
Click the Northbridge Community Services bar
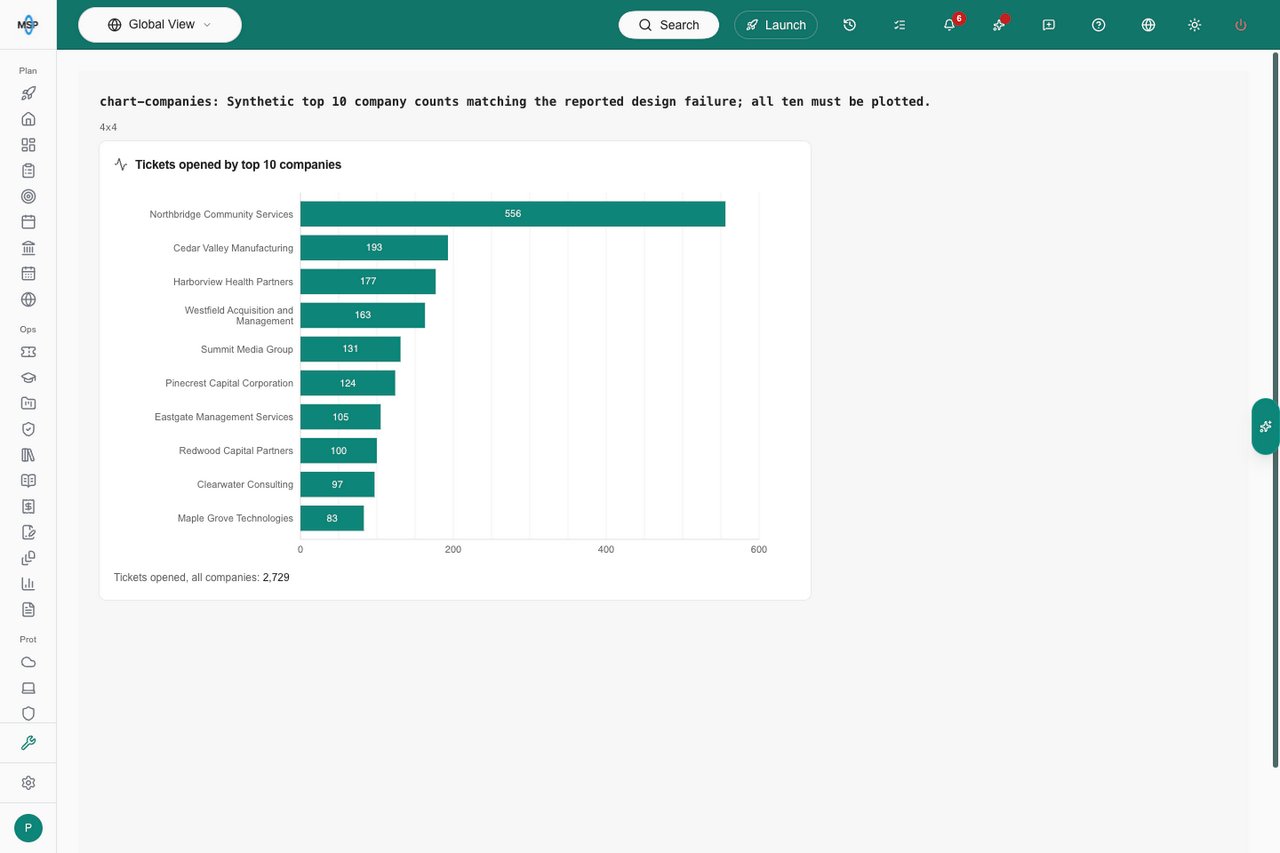point(513,214)
